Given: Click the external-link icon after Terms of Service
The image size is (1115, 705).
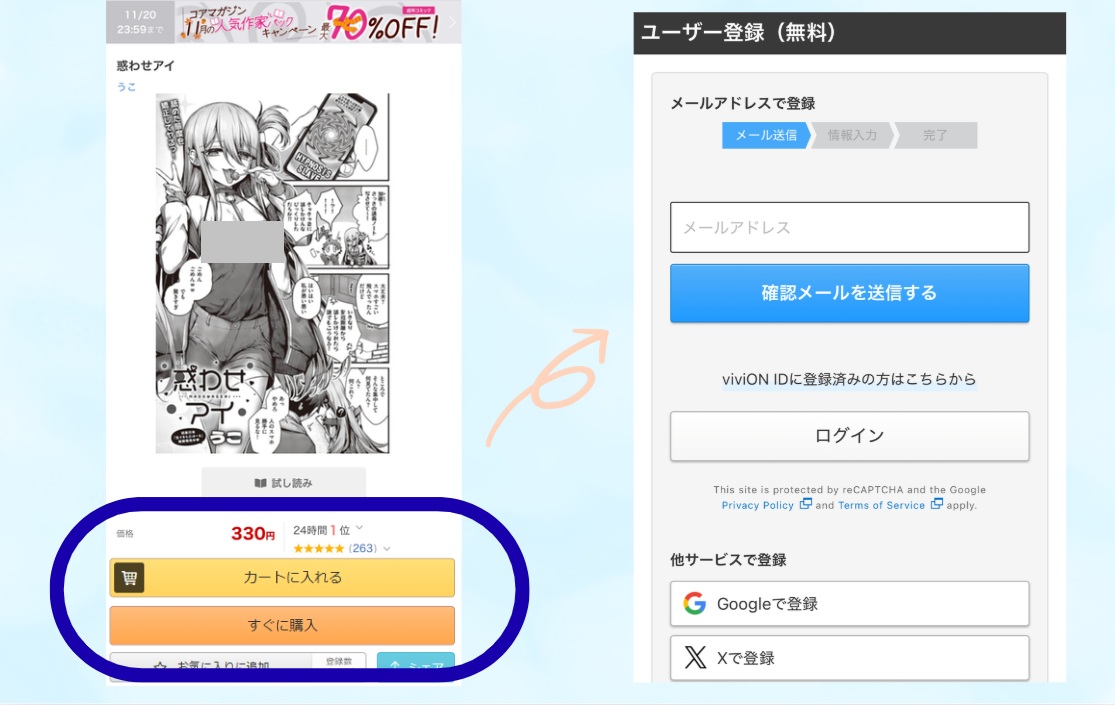Looking at the screenshot, I should (x=937, y=504).
